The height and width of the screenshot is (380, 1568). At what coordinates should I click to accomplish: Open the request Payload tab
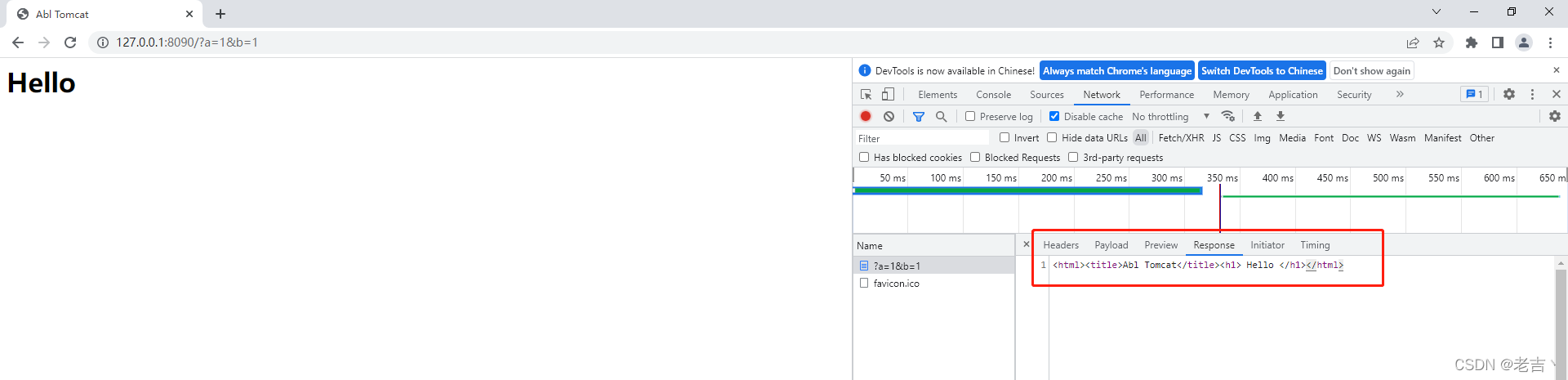pos(1111,245)
